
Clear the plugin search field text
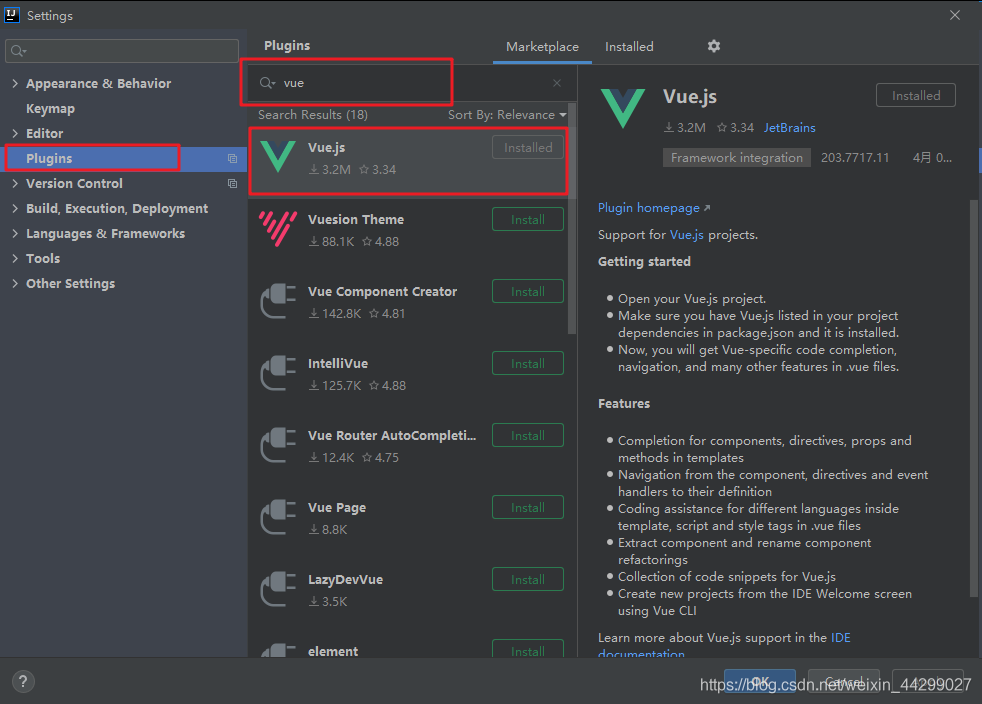pyautogui.click(x=557, y=83)
